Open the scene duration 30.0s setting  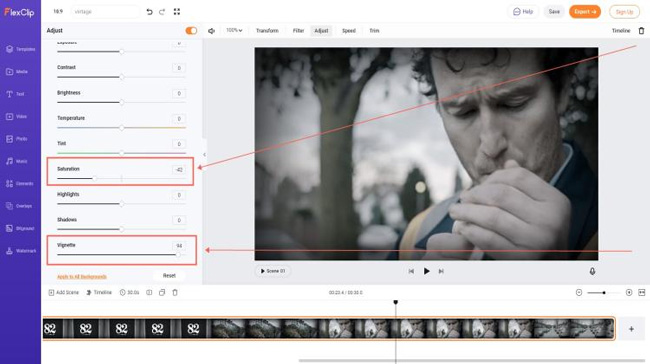pos(129,293)
